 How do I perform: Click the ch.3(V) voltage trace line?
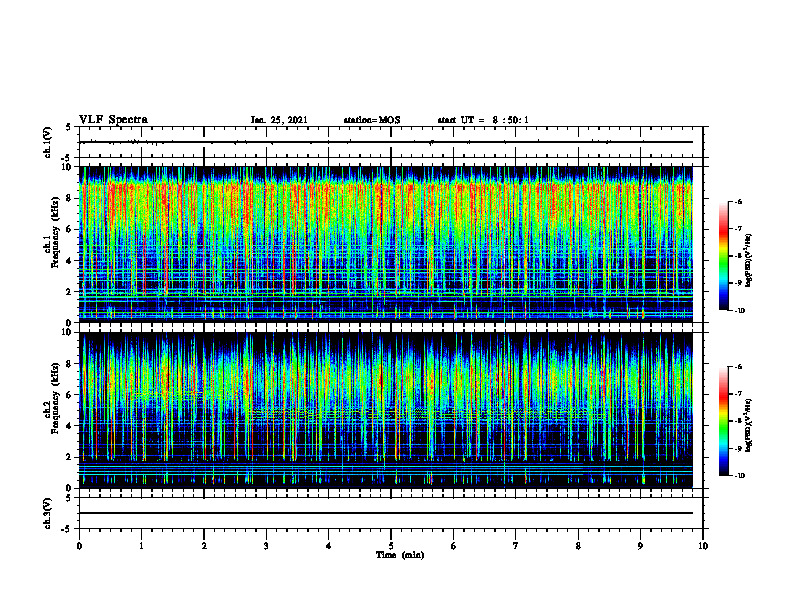pyautogui.click(x=386, y=513)
